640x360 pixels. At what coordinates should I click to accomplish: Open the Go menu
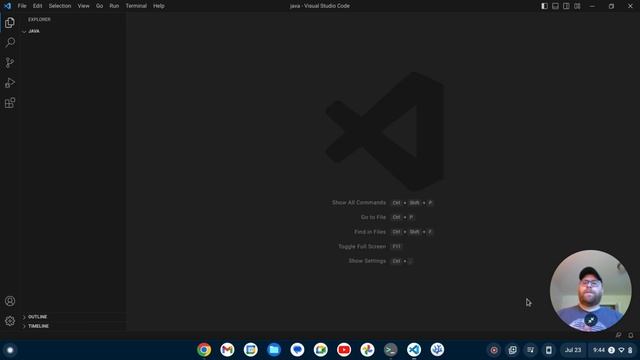[x=100, y=6]
